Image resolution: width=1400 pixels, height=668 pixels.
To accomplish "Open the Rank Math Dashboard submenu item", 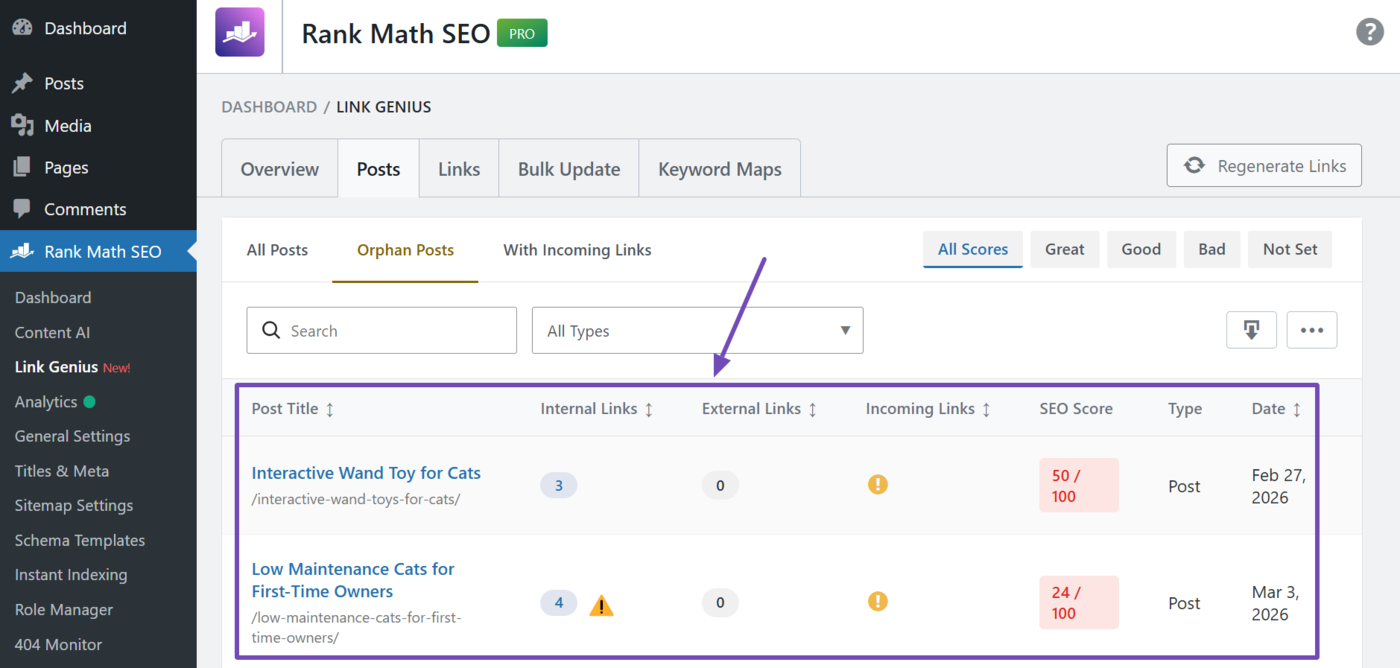I will pos(53,298).
